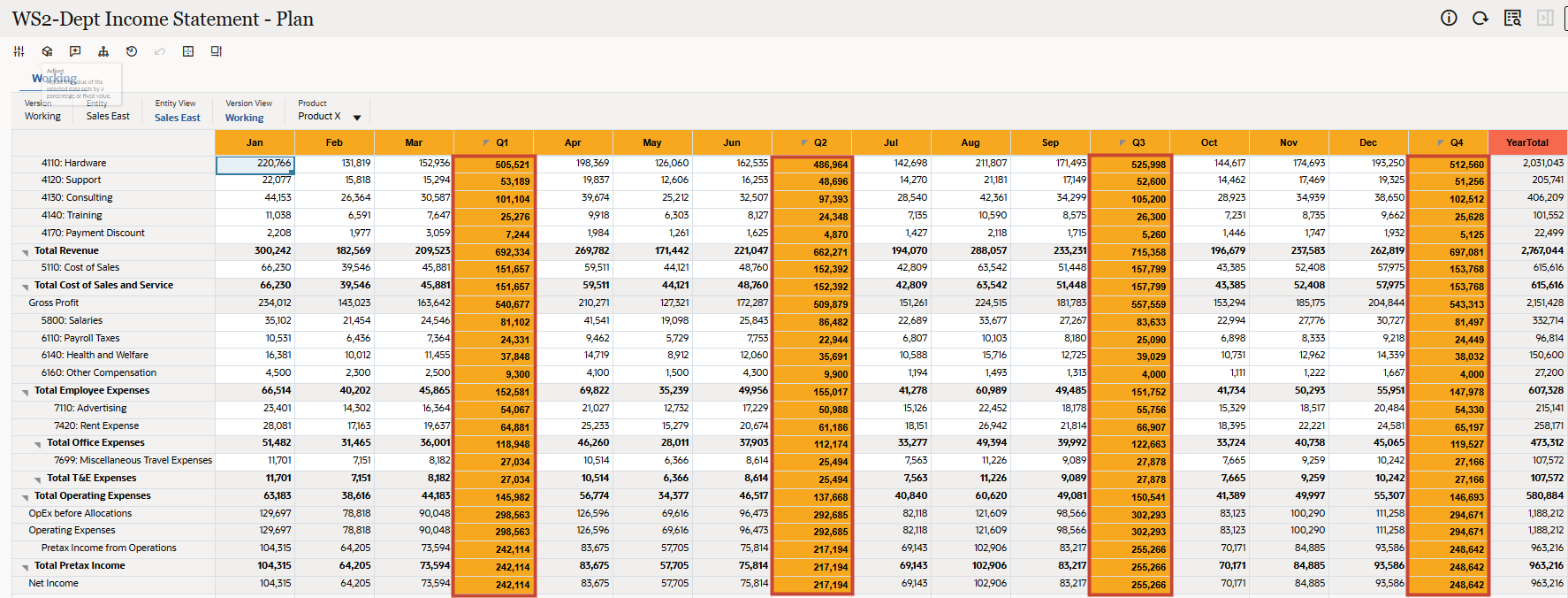Viewport: 1568px width, 598px height.
Task: Collapse the Q3 column group
Action: click(1123, 142)
